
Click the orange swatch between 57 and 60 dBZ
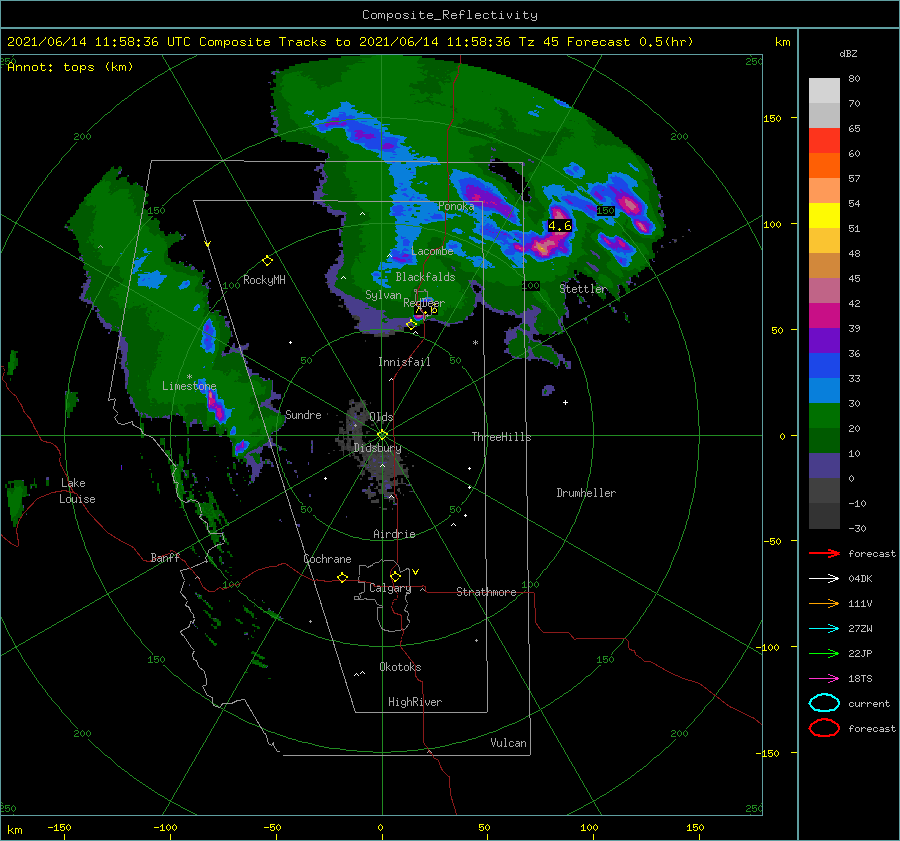[x=824, y=166]
